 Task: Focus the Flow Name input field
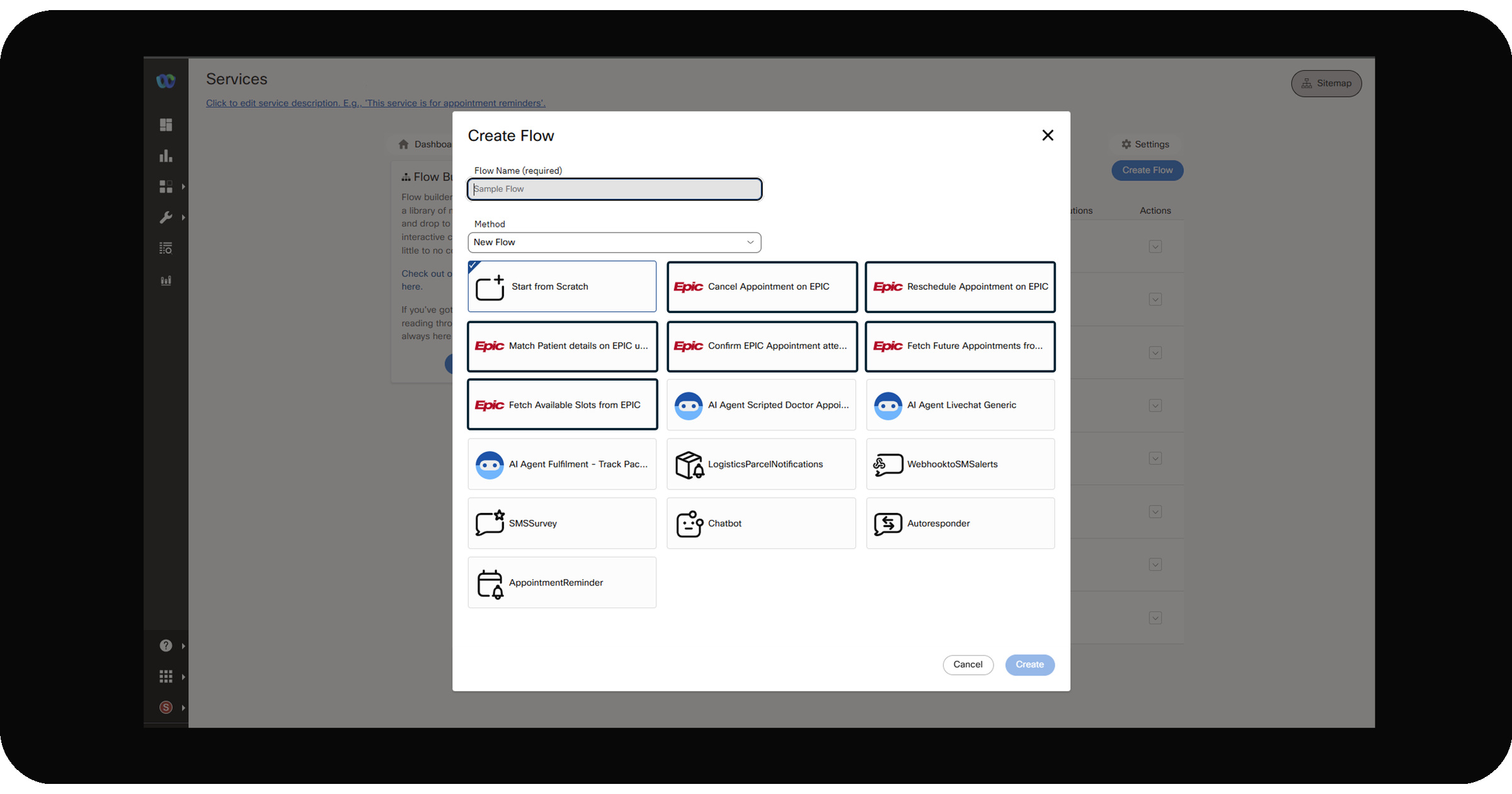point(614,189)
